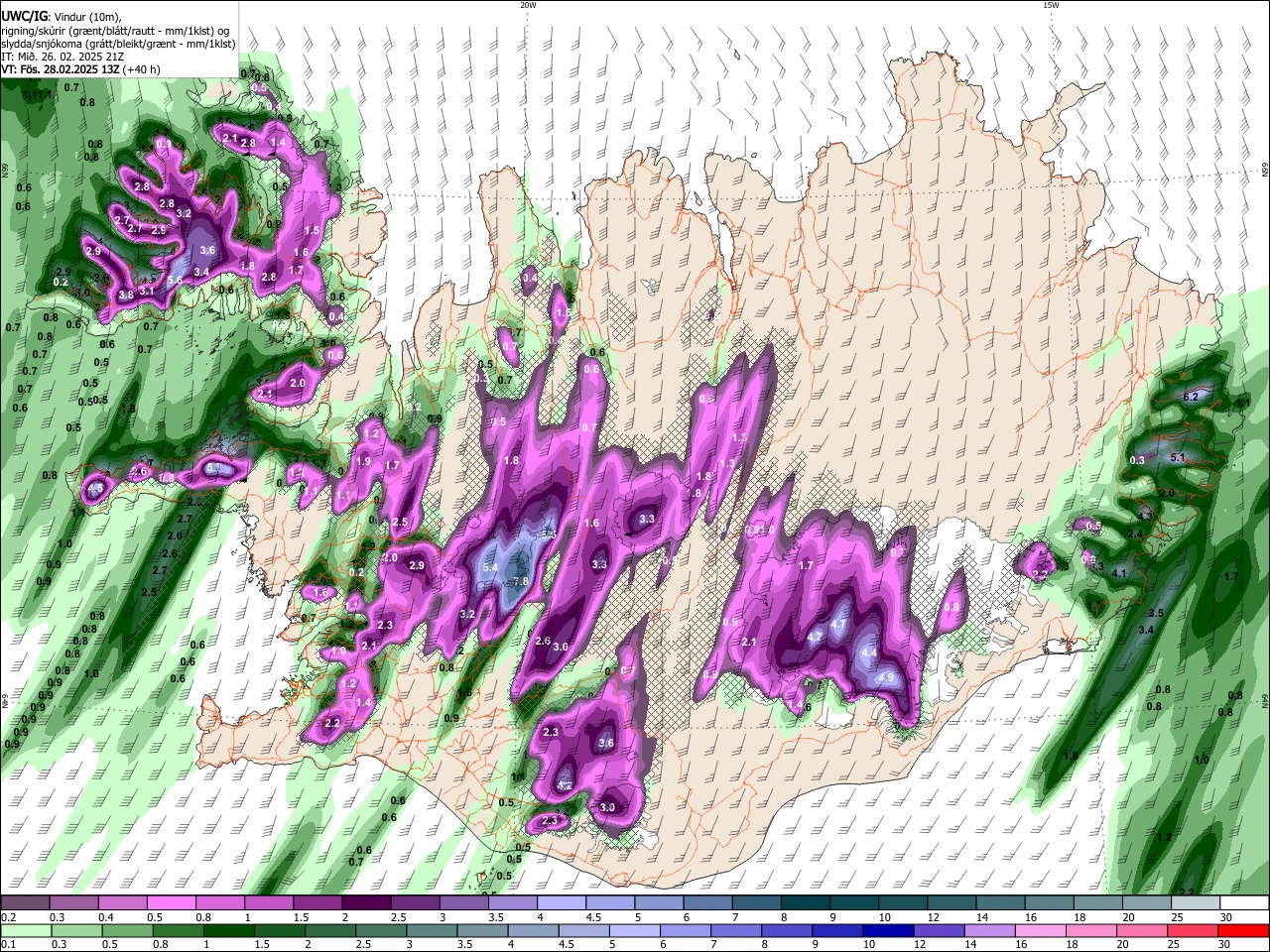Click the dark mauve snow swatch at 0.2
Viewport: 1270px width, 952px height.
click(26, 903)
